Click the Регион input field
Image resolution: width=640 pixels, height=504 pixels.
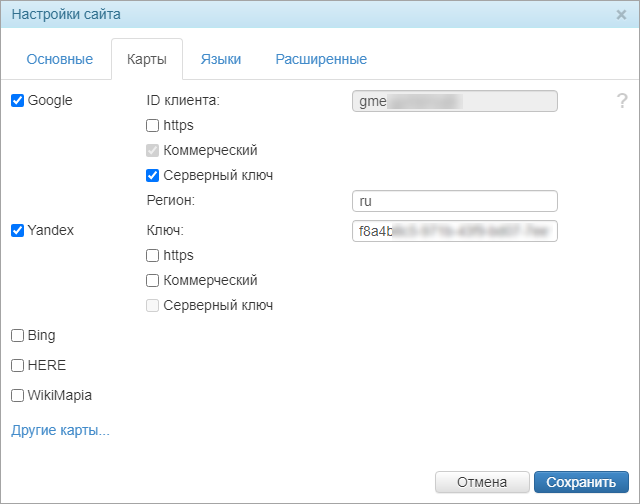click(455, 201)
